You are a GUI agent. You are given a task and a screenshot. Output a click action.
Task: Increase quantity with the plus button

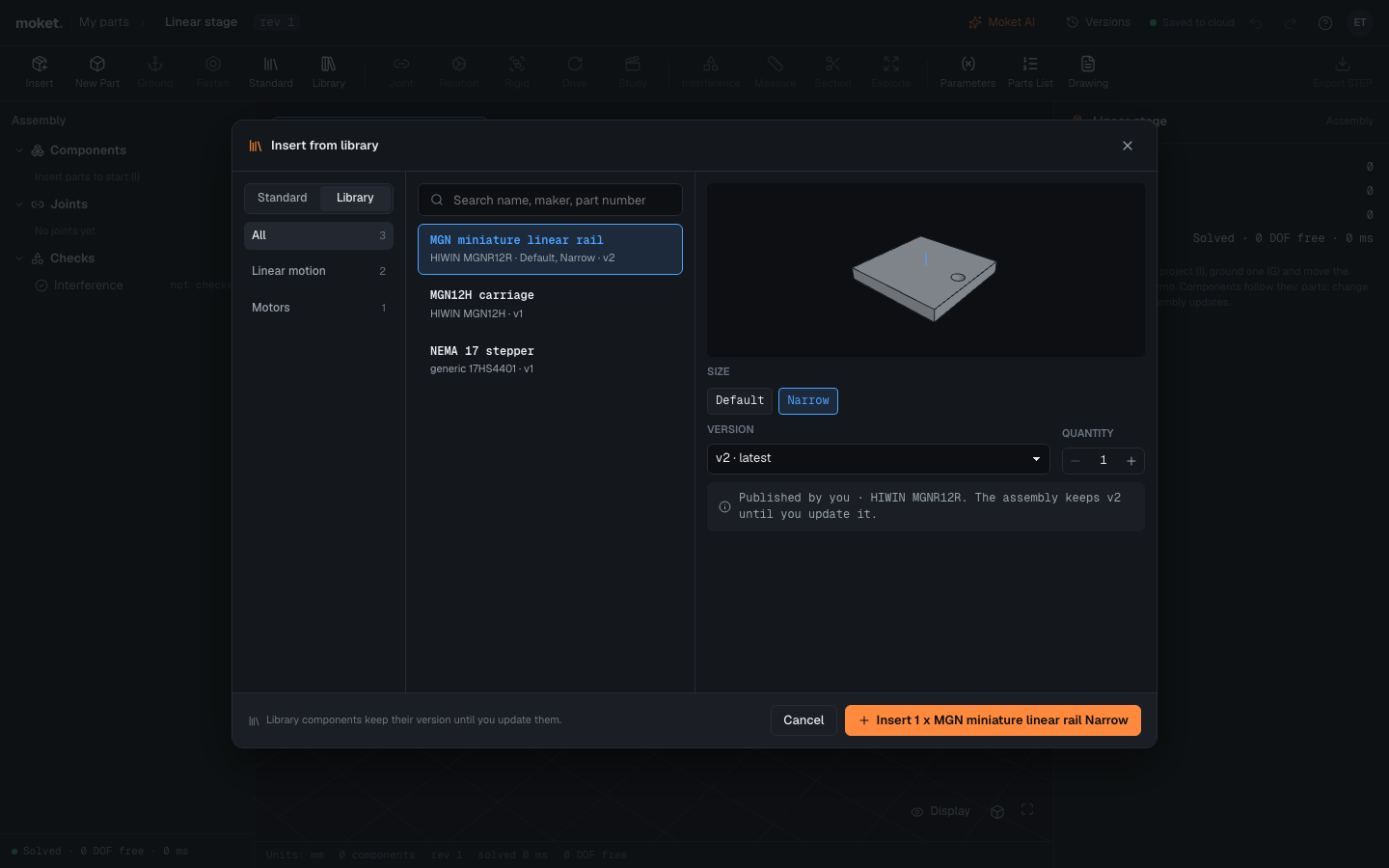1131,461
